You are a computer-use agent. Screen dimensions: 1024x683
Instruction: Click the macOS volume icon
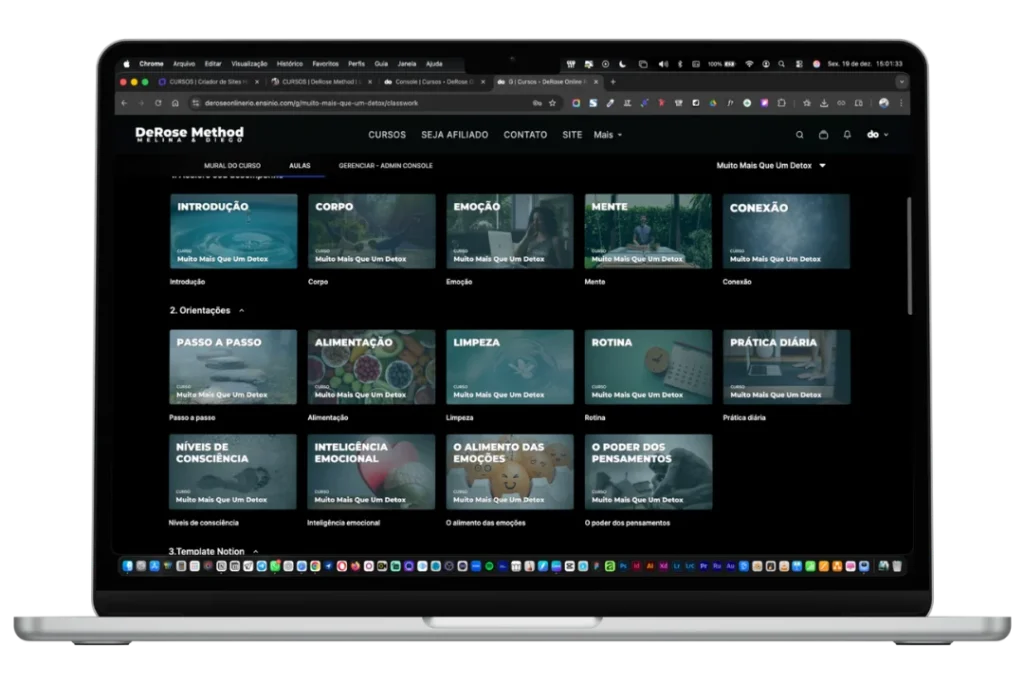pyautogui.click(x=663, y=64)
